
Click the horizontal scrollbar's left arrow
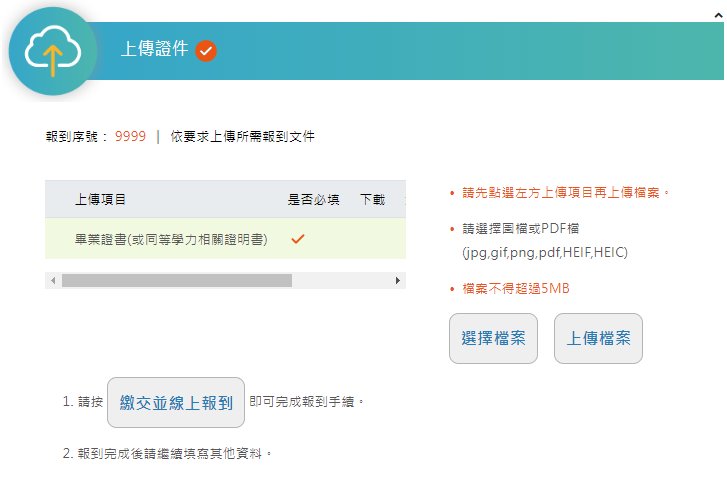pyautogui.click(x=52, y=281)
